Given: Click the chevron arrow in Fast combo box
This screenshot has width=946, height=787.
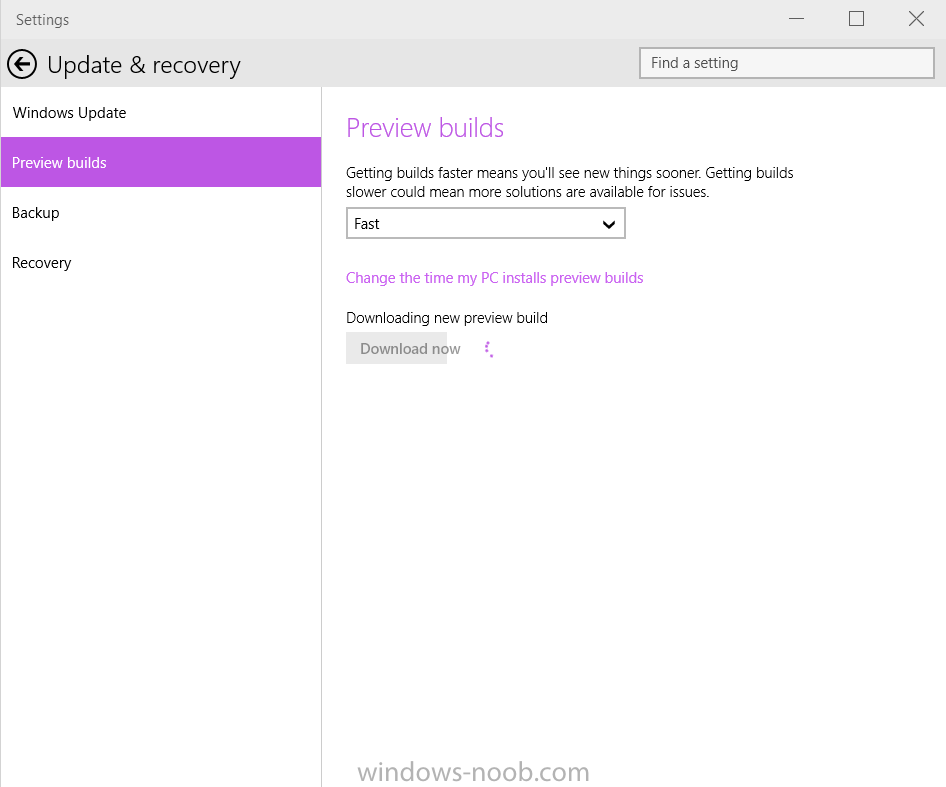Looking at the screenshot, I should coord(609,225).
